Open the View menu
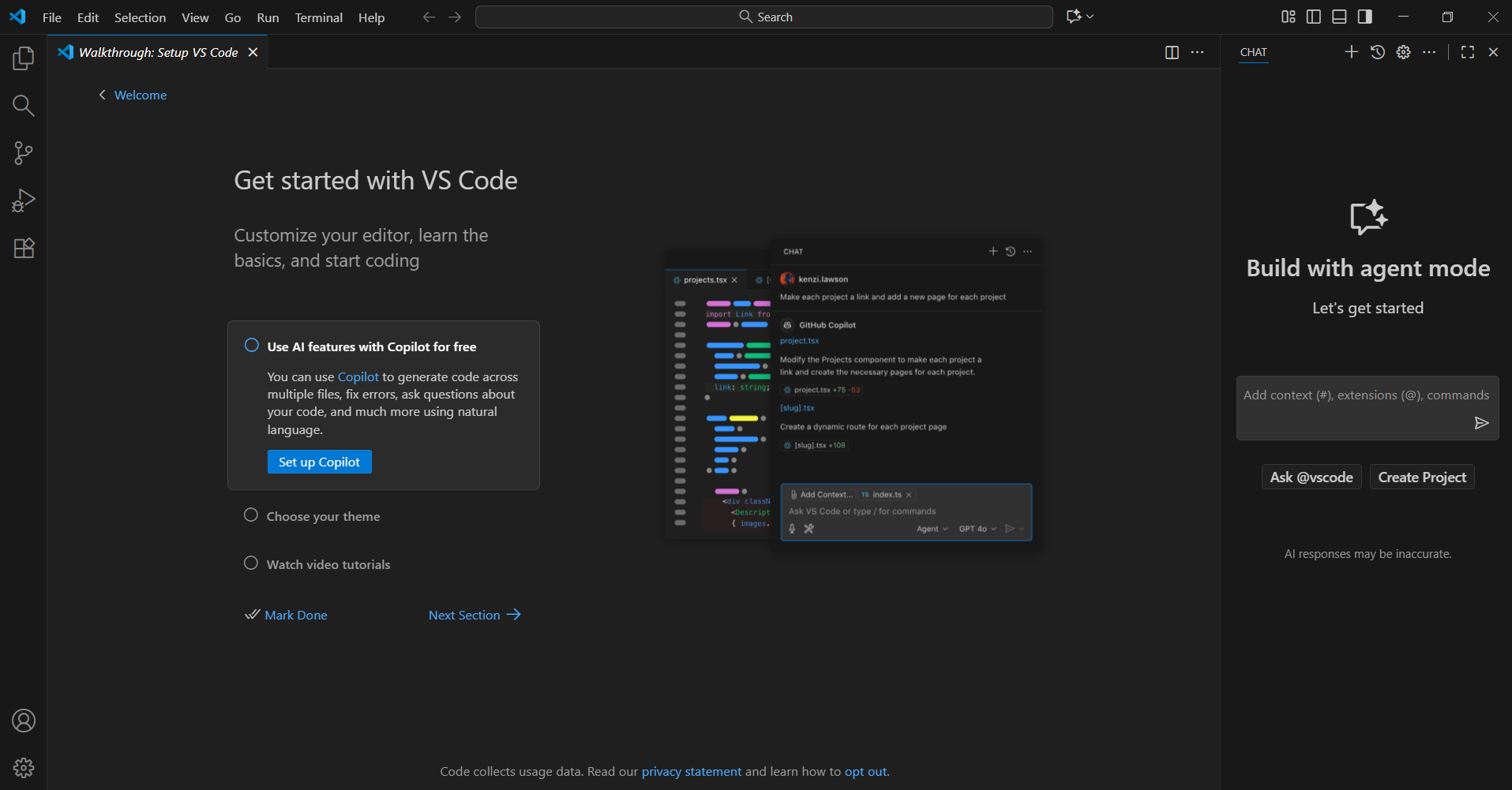The image size is (1512, 790). [x=195, y=17]
